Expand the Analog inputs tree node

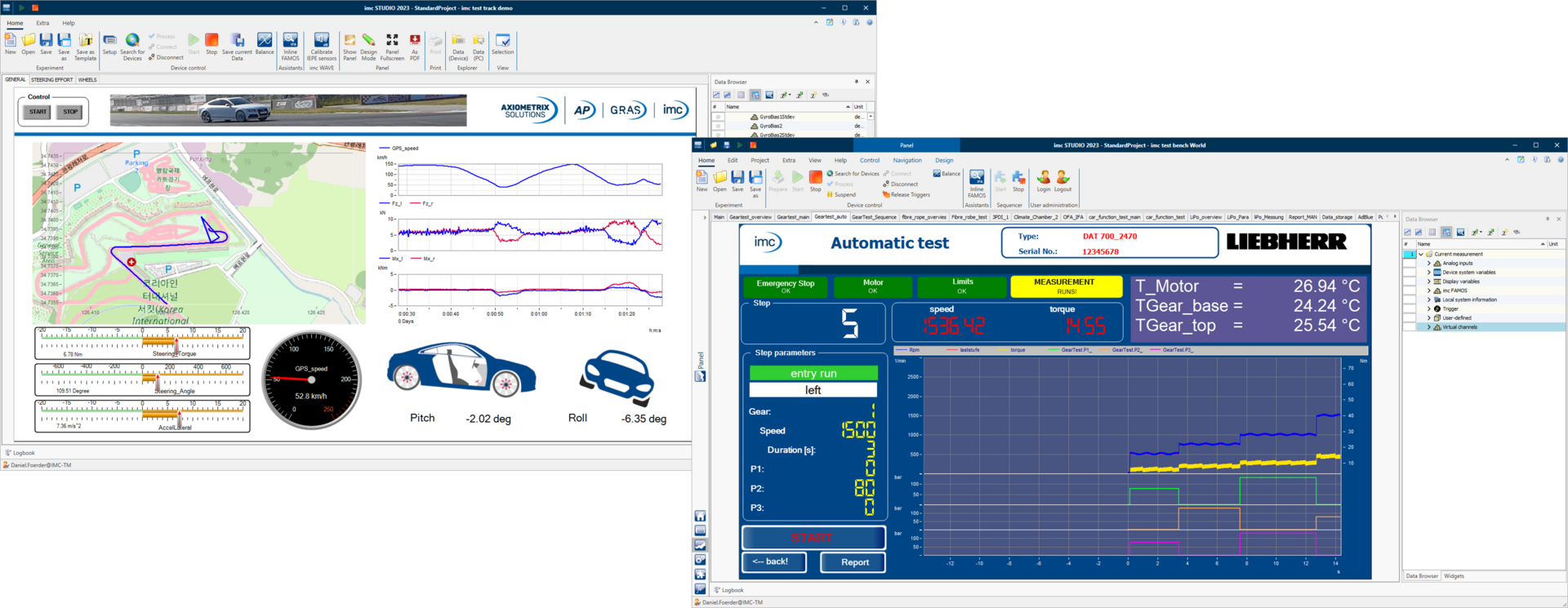click(1429, 264)
